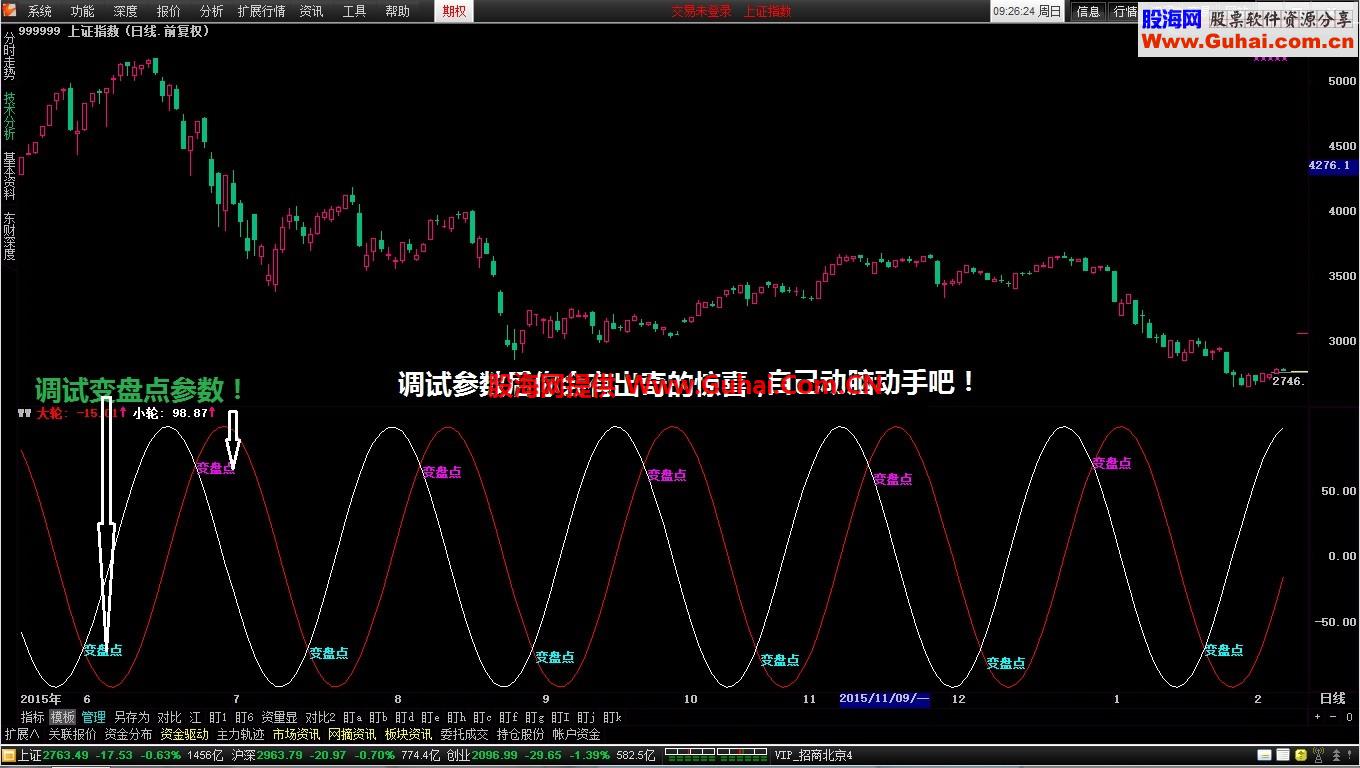The width and height of the screenshot is (1360, 768).
Task: Select the 东财深度 sidebar tab
Action: [x=9, y=236]
